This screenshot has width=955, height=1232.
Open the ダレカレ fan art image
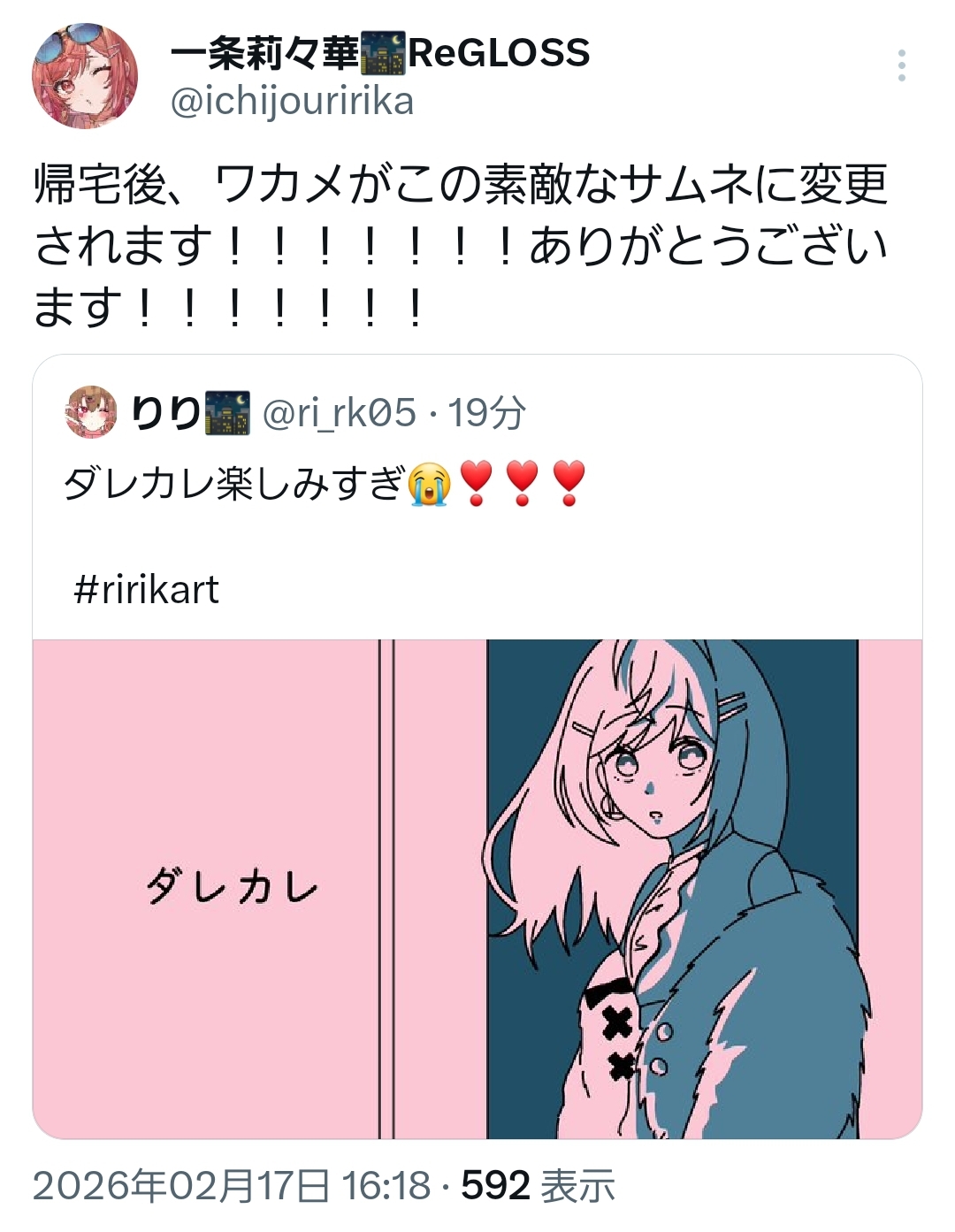click(477, 889)
